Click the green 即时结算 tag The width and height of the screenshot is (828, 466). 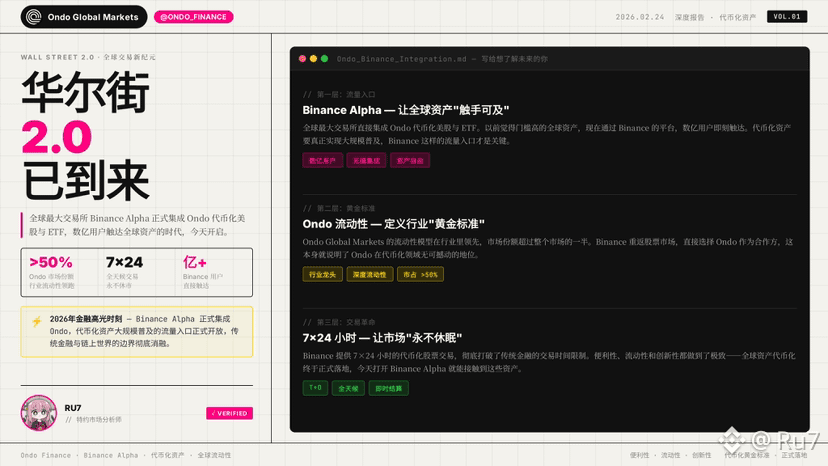[x=389, y=388]
